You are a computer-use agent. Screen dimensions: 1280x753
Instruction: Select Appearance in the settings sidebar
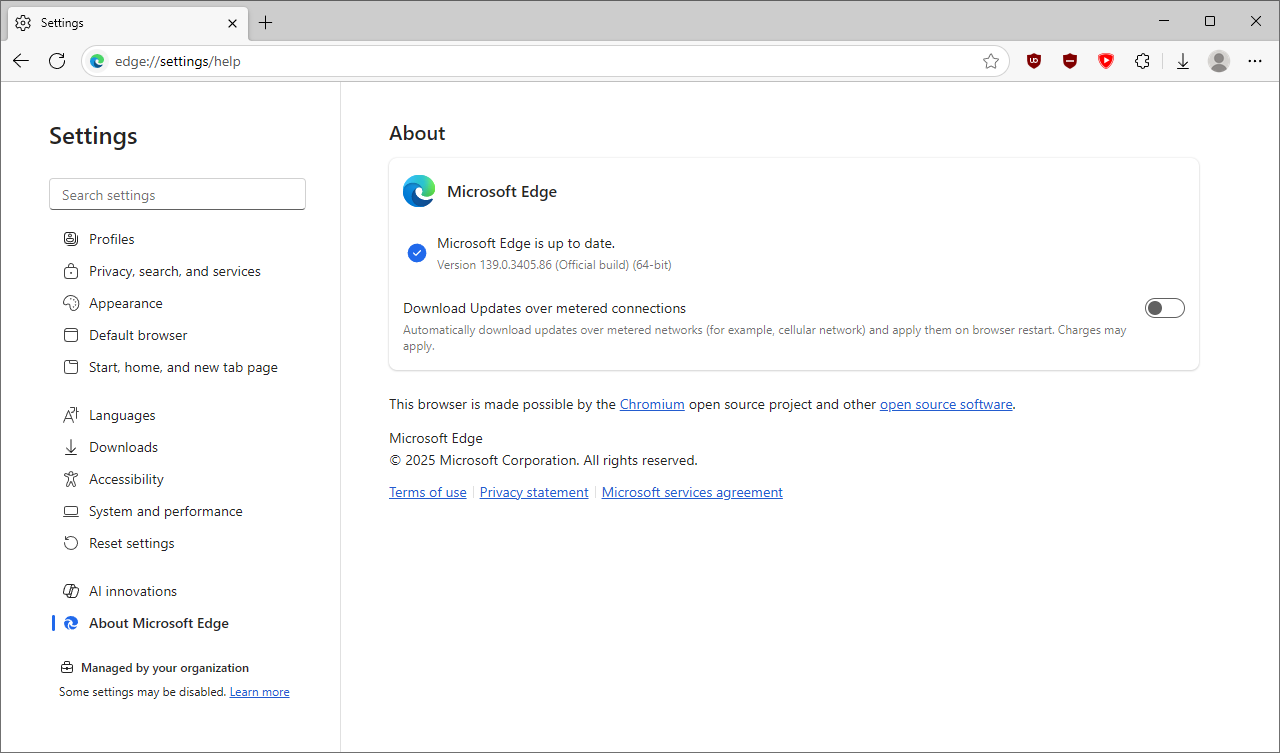pos(125,303)
